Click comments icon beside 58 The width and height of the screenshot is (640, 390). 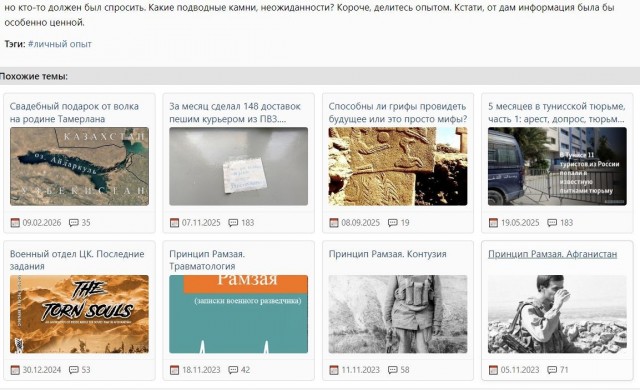(x=393, y=370)
